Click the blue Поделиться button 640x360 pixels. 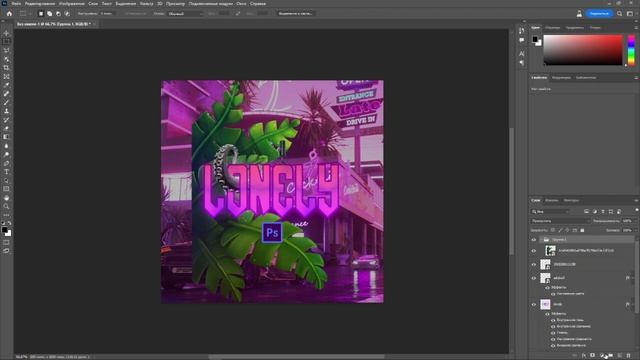(x=599, y=13)
